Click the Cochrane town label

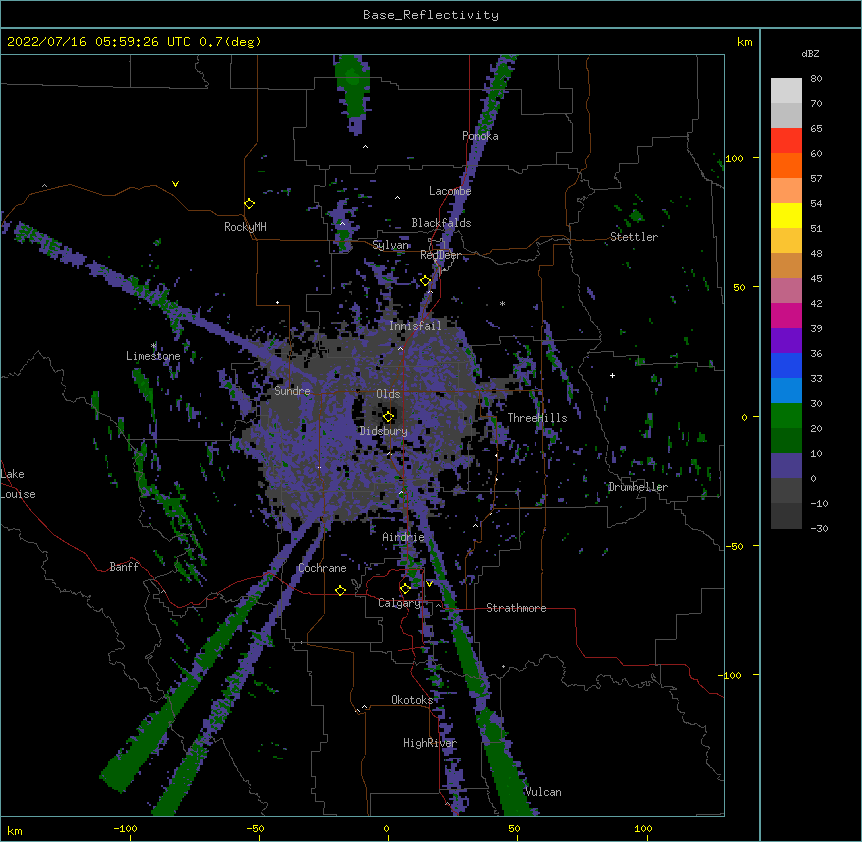322,568
